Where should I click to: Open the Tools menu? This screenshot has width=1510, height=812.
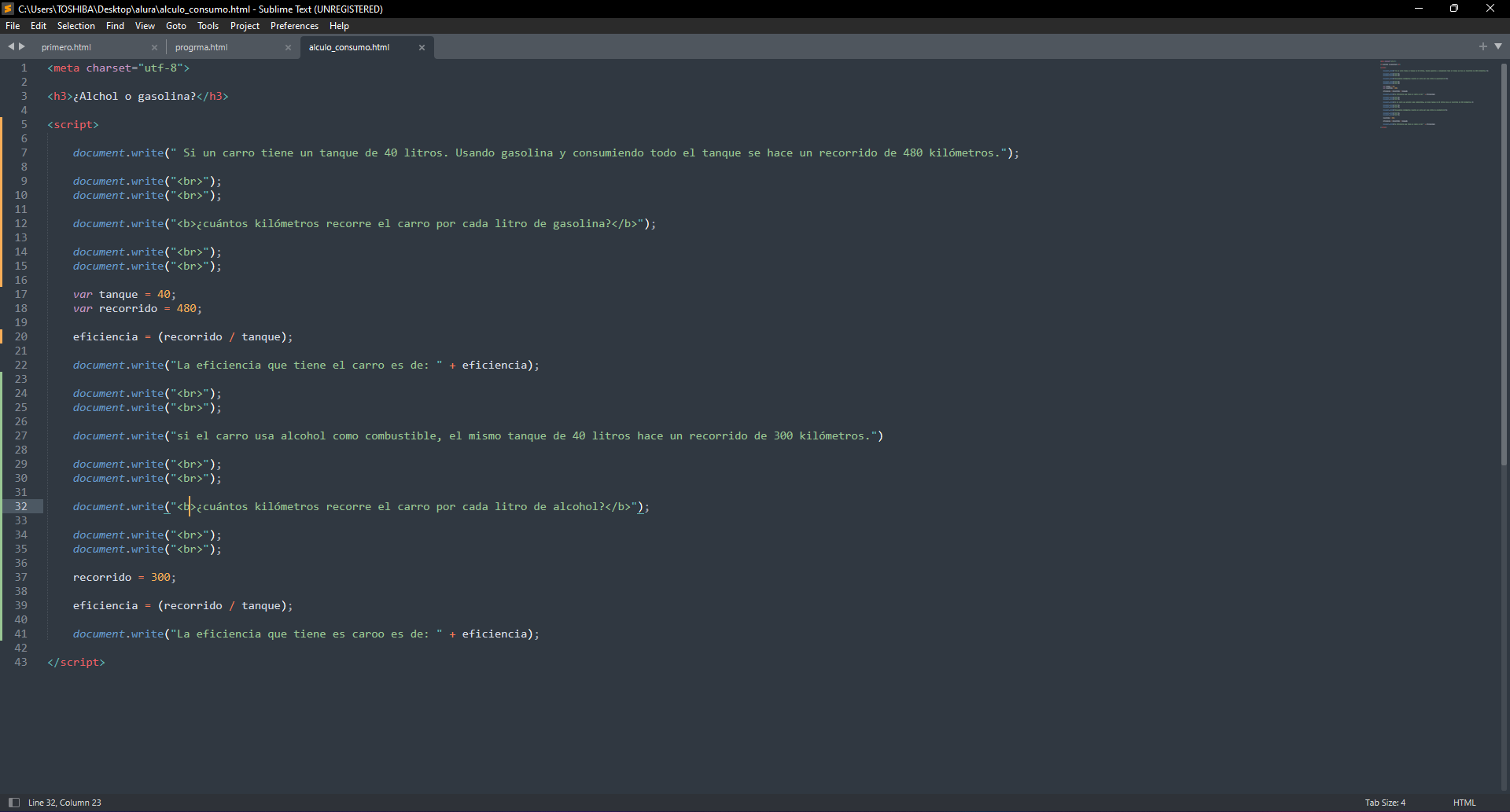pyautogui.click(x=208, y=26)
